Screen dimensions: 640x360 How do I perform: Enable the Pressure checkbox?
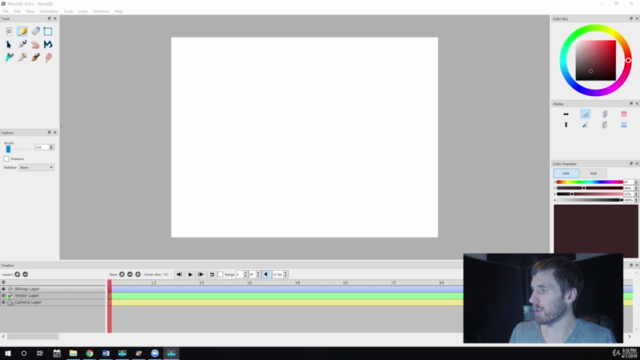click(x=6, y=159)
